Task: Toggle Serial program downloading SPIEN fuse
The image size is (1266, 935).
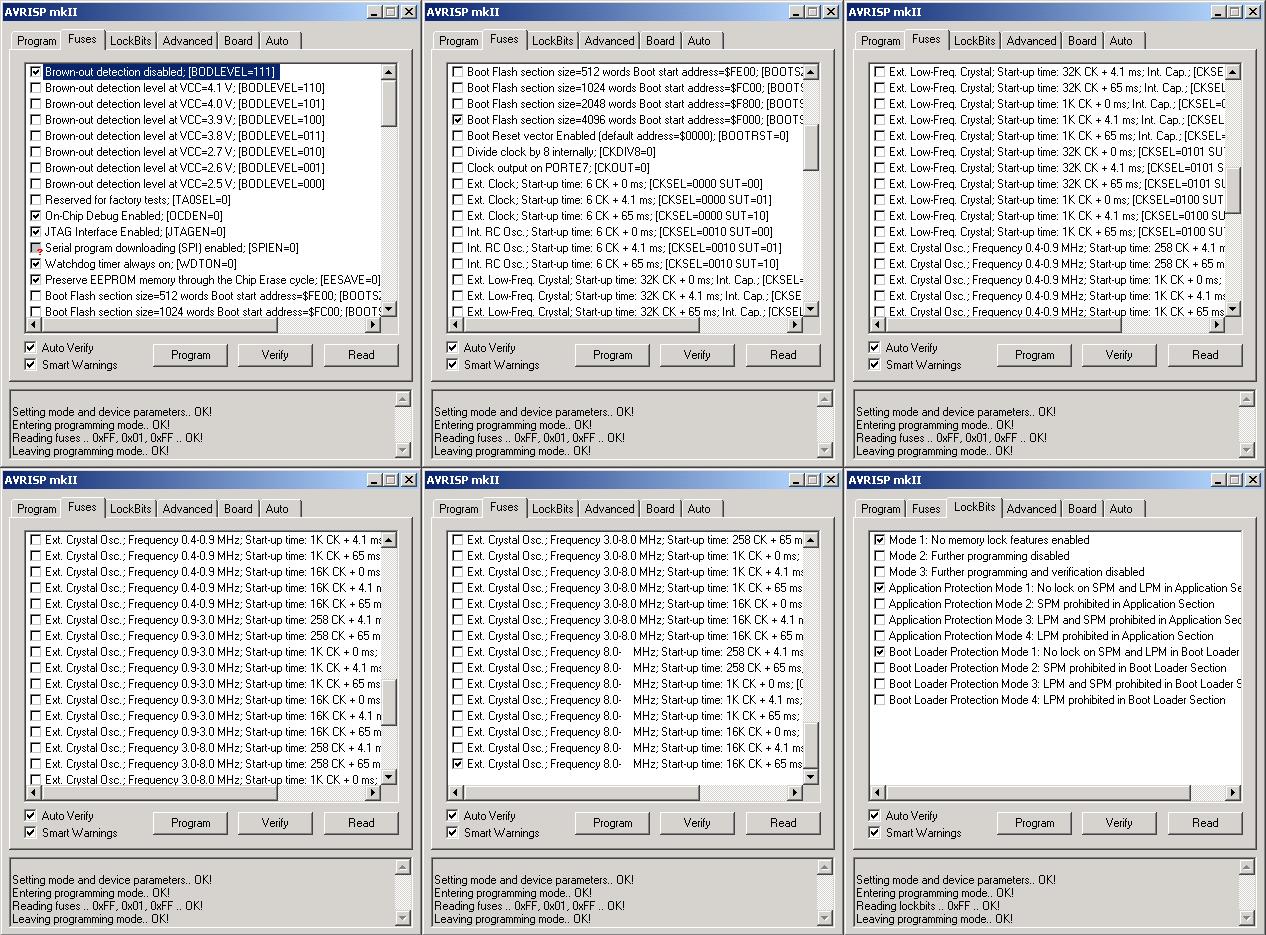Action: point(36,248)
